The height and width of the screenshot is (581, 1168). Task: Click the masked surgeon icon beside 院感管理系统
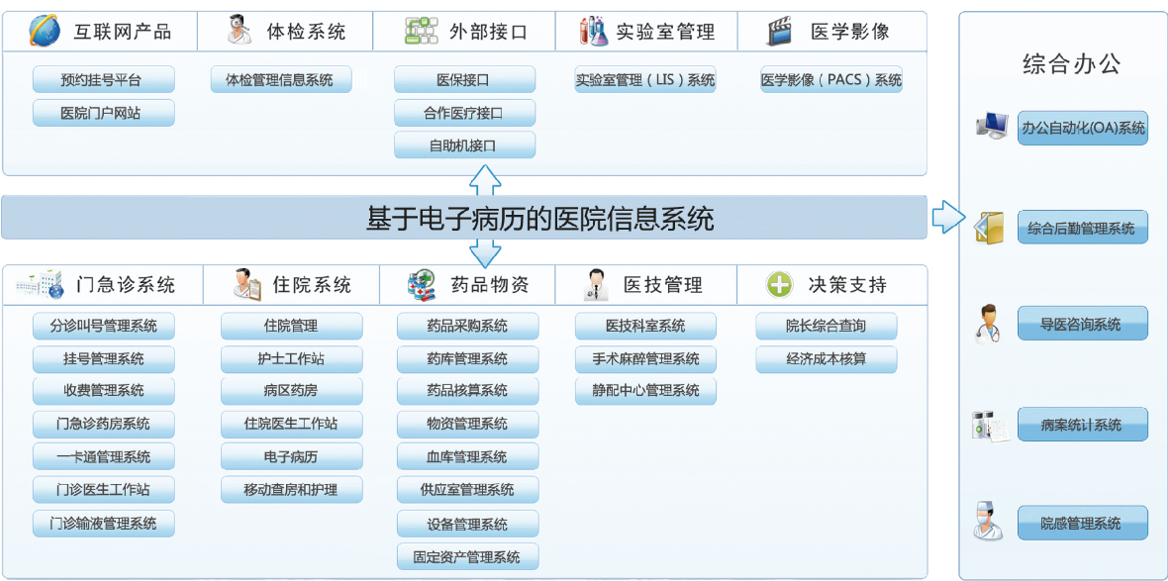[988, 523]
